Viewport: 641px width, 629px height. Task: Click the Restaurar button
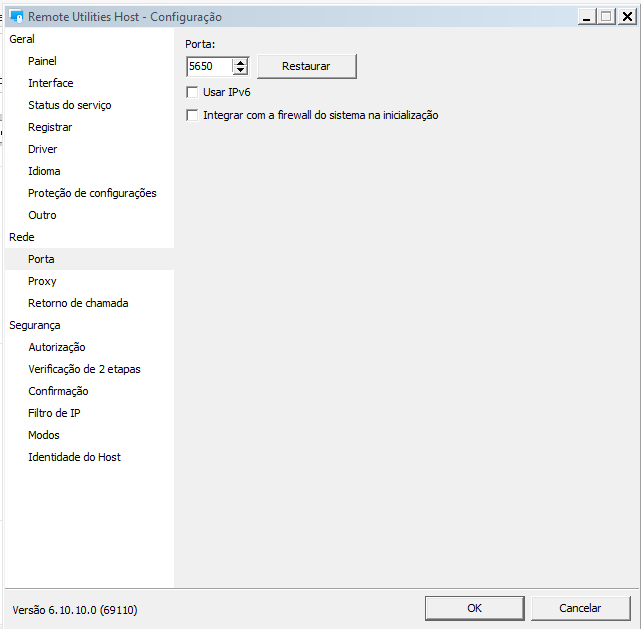tap(306, 66)
